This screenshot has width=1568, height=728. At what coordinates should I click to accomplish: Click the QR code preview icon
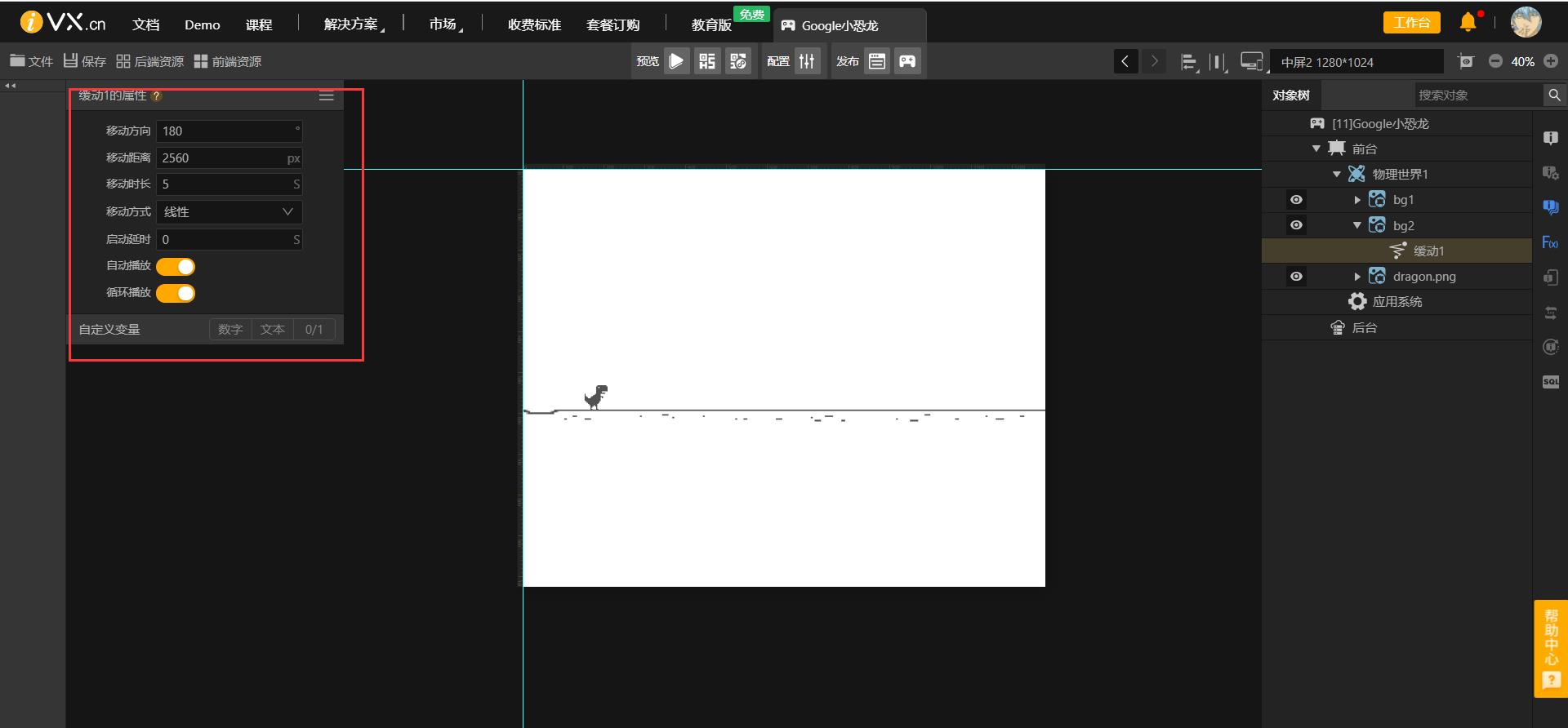(707, 61)
